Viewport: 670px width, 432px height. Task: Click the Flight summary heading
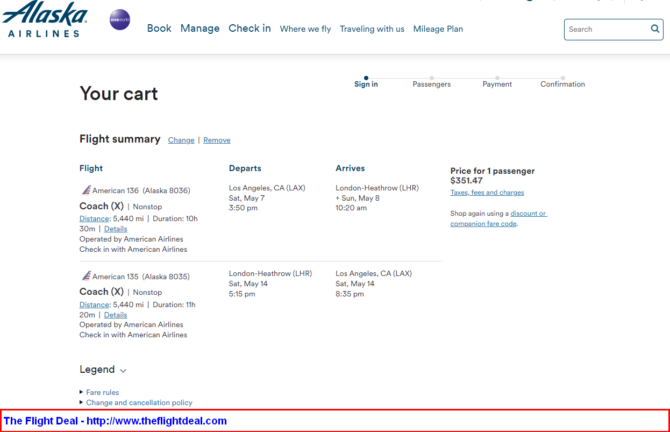click(120, 139)
